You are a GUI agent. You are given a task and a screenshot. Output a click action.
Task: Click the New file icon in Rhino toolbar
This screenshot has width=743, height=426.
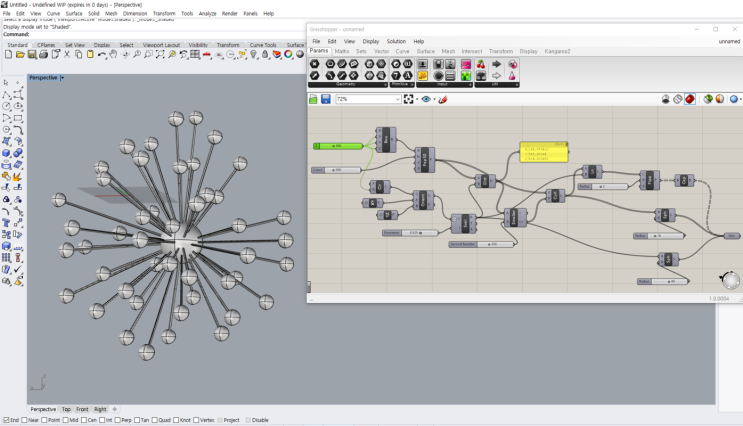[x=8, y=54]
